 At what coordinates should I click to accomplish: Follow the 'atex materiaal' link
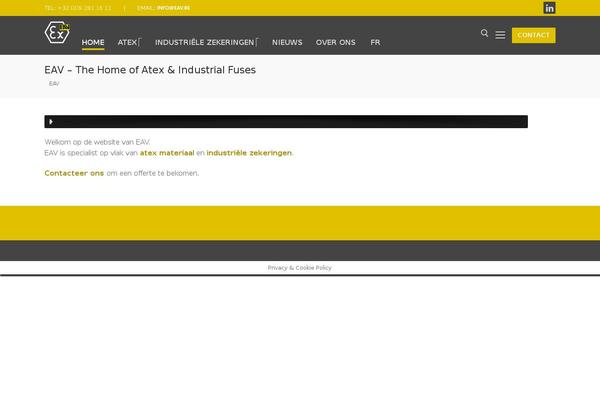[x=167, y=153]
